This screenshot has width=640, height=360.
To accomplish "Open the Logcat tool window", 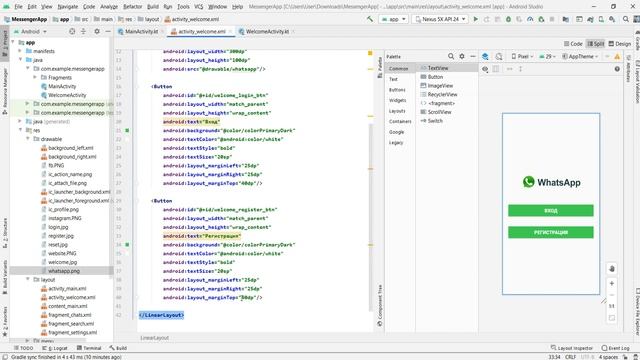I will 55,348.
